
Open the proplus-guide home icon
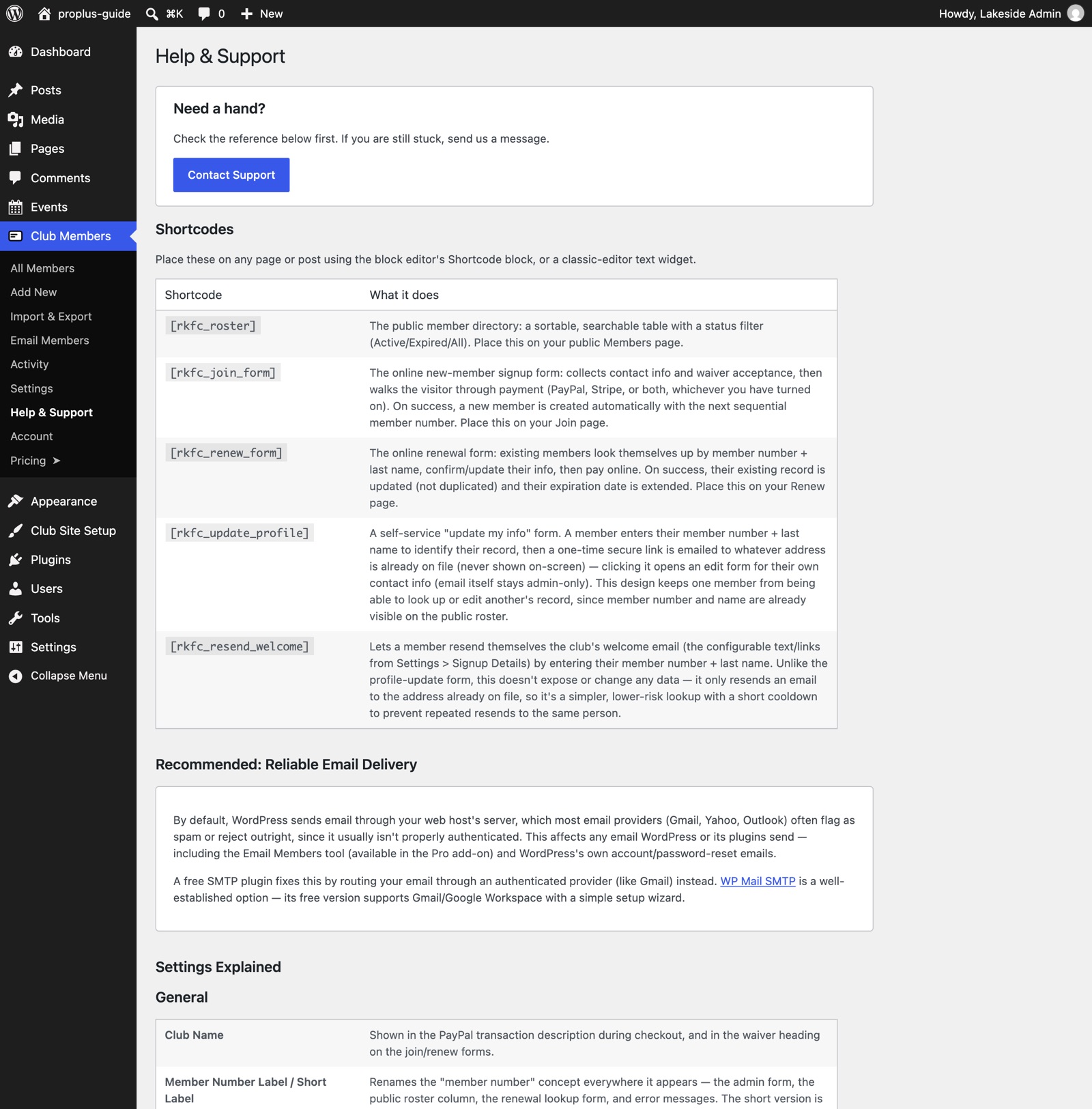[44, 14]
